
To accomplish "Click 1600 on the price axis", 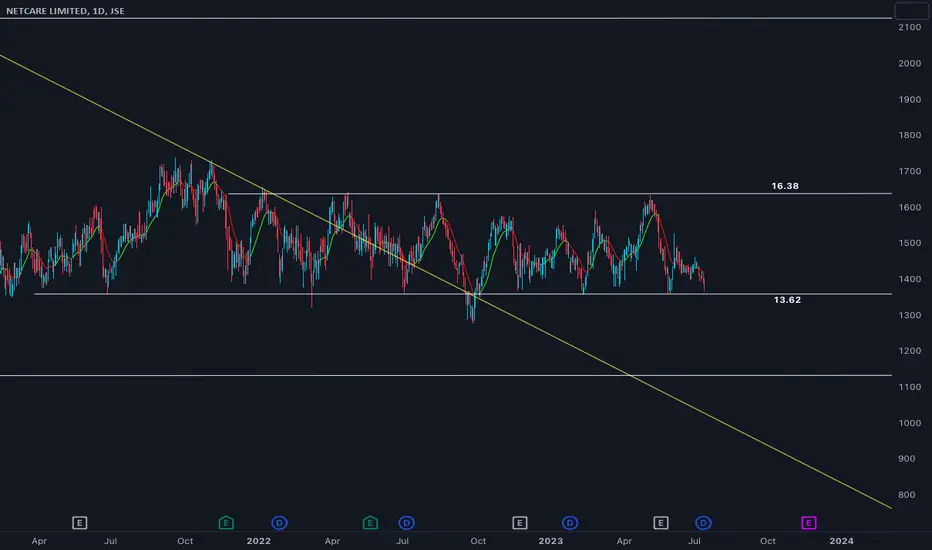I will tap(909, 208).
